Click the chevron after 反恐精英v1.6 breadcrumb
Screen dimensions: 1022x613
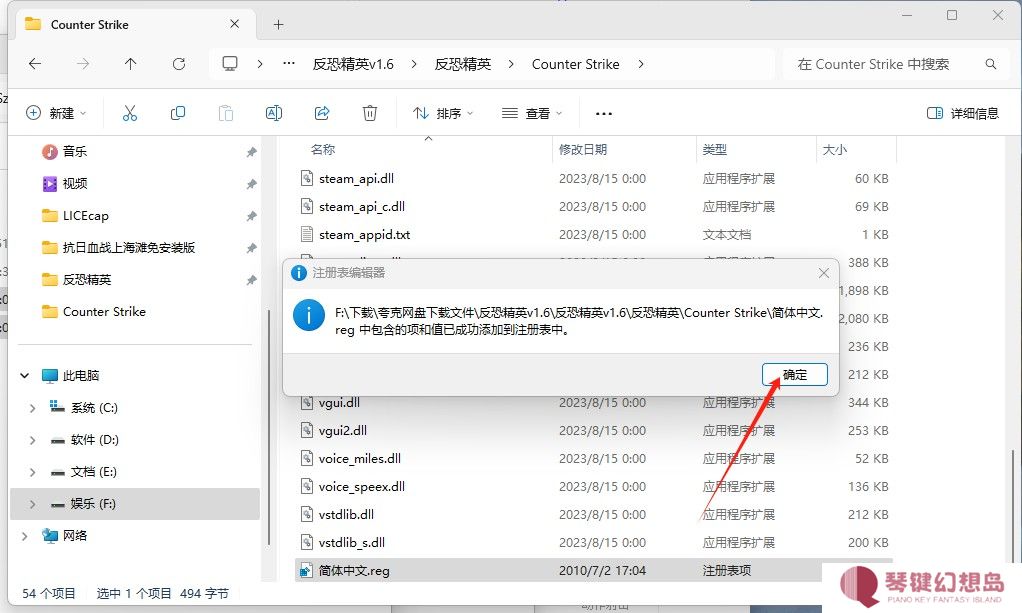[x=414, y=64]
